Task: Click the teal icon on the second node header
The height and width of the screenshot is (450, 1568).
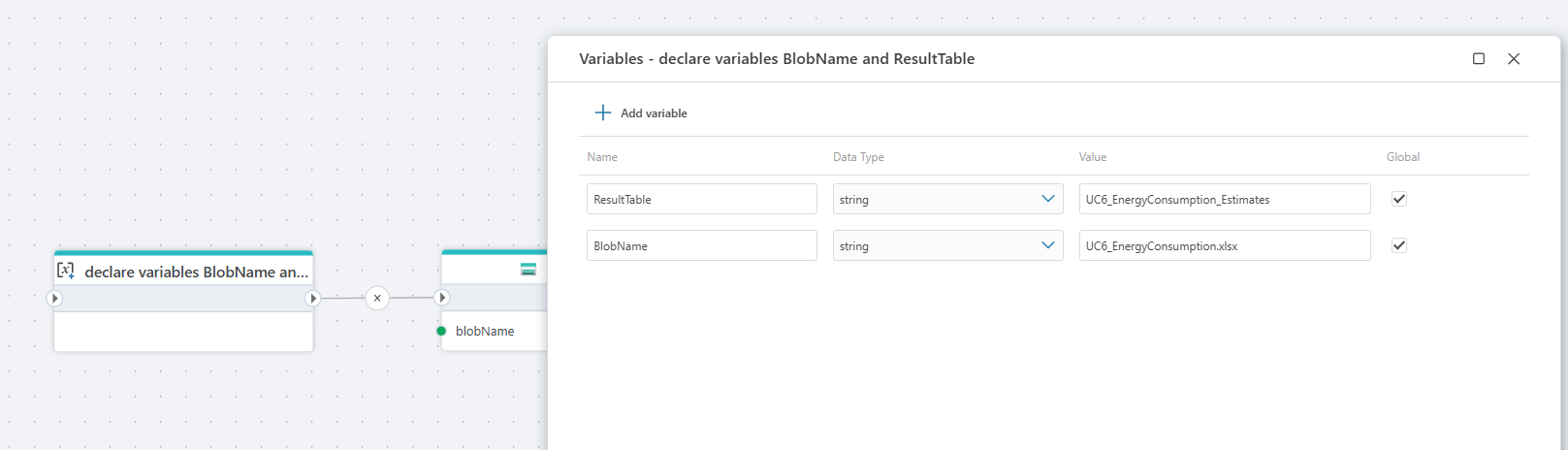Action: tap(528, 270)
